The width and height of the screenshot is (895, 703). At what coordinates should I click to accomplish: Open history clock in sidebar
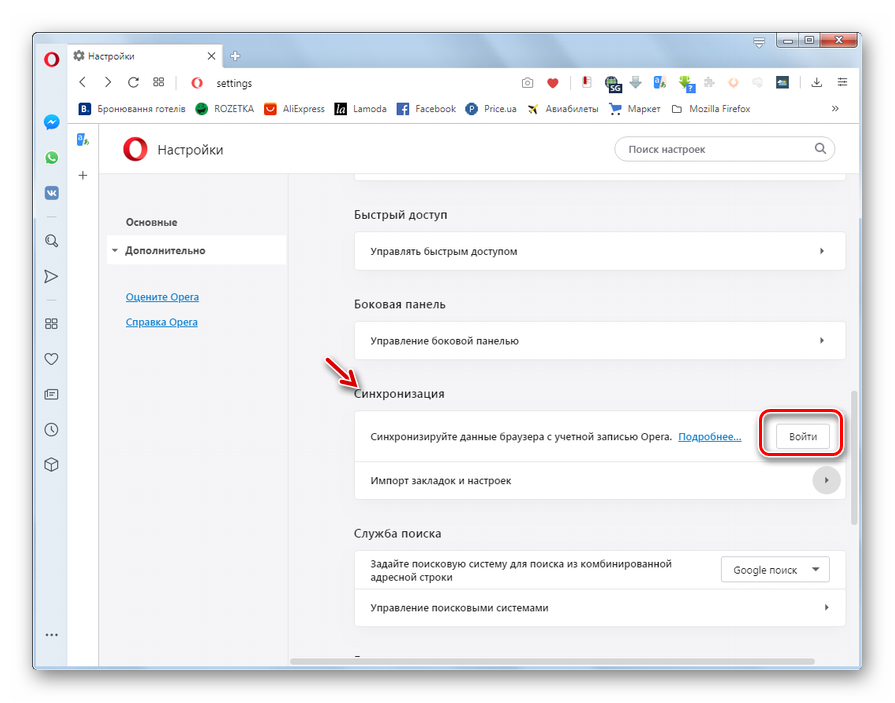tap(51, 430)
